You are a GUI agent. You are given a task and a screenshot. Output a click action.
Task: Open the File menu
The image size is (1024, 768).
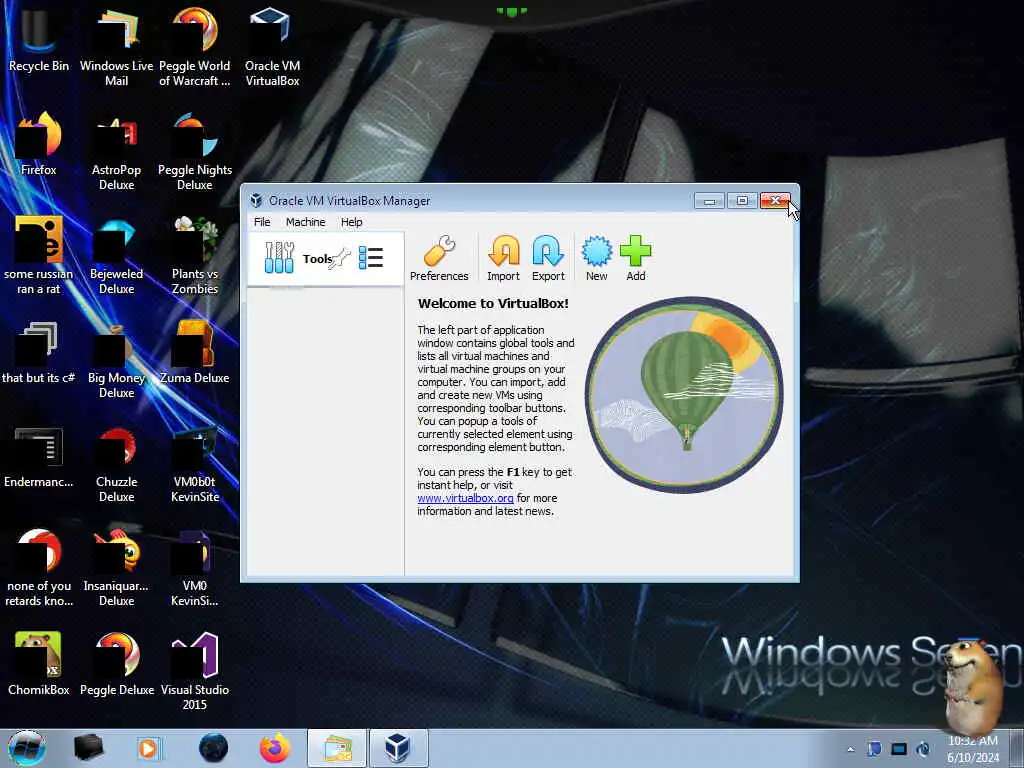click(262, 222)
